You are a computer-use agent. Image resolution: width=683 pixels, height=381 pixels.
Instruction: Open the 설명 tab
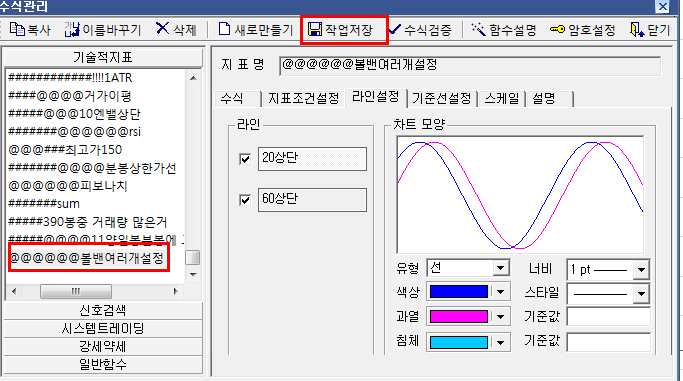click(x=550, y=98)
